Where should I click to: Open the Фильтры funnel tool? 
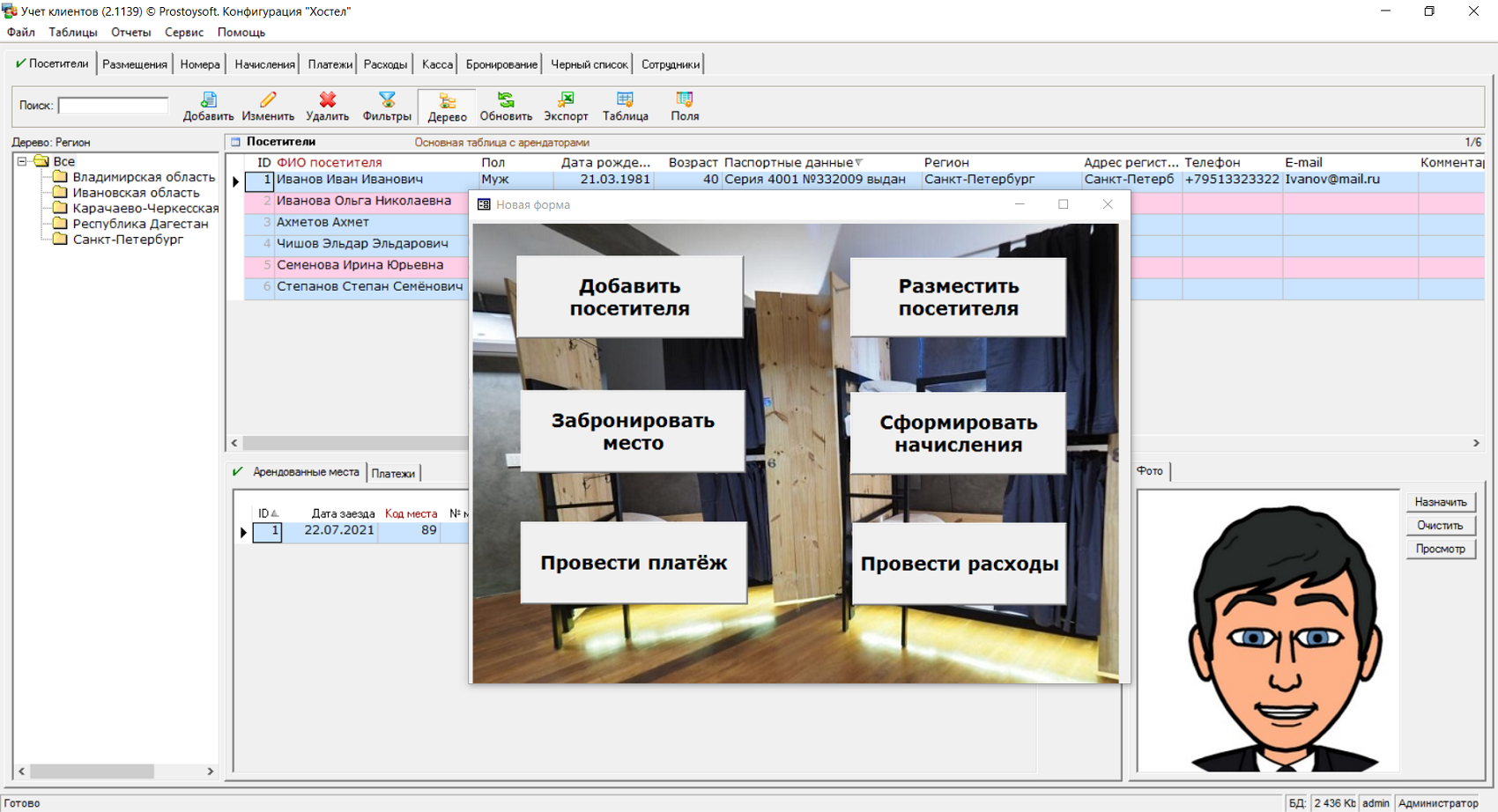point(387,100)
